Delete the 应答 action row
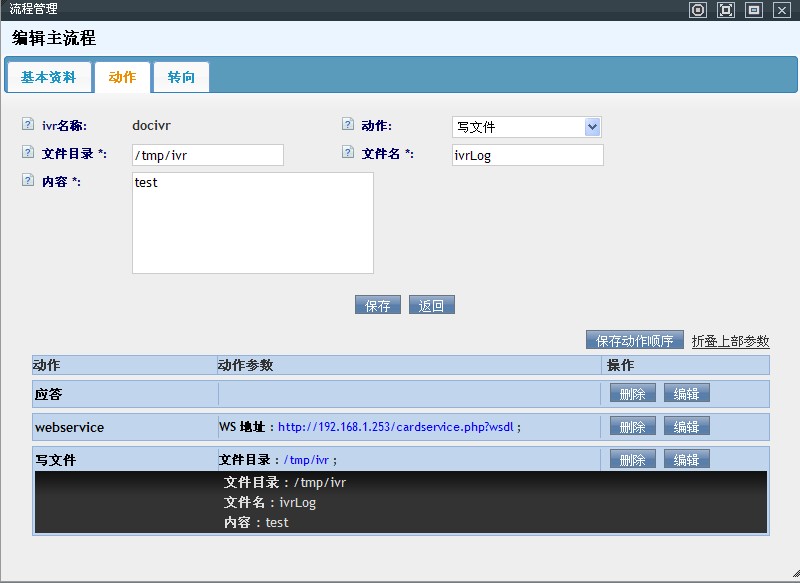 point(632,394)
